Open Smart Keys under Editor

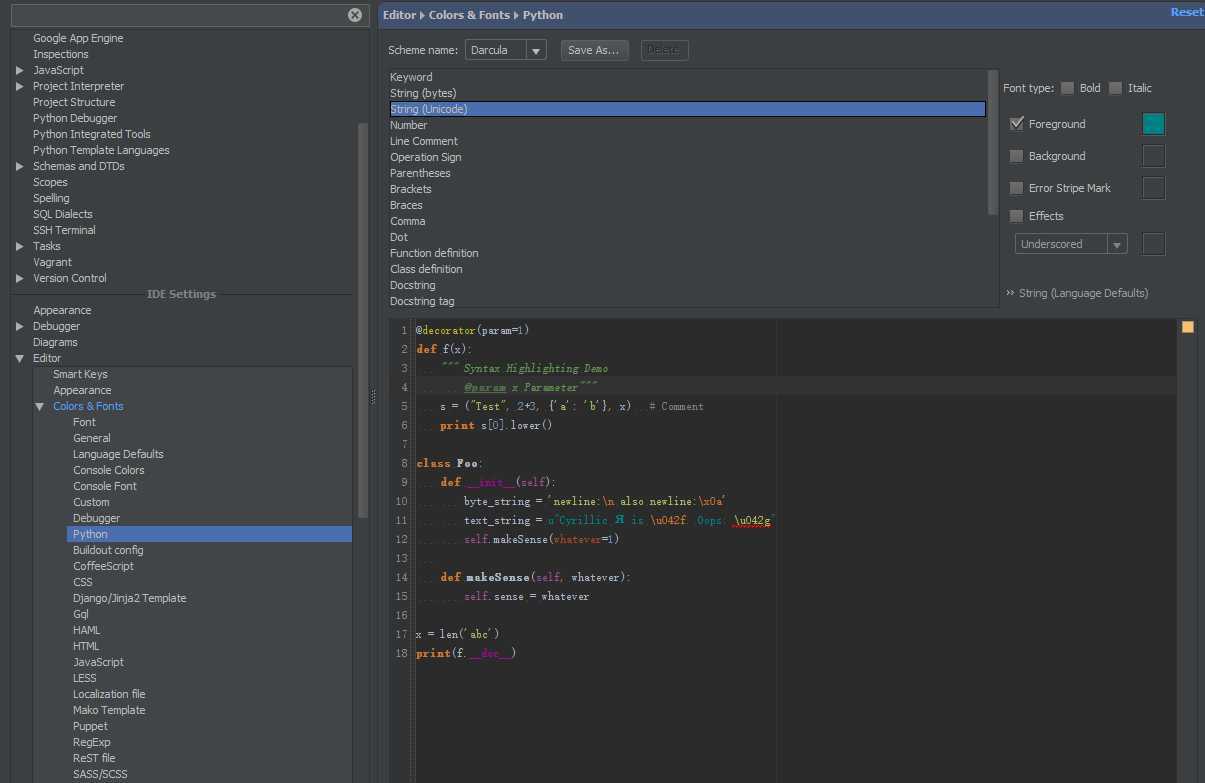(x=80, y=374)
